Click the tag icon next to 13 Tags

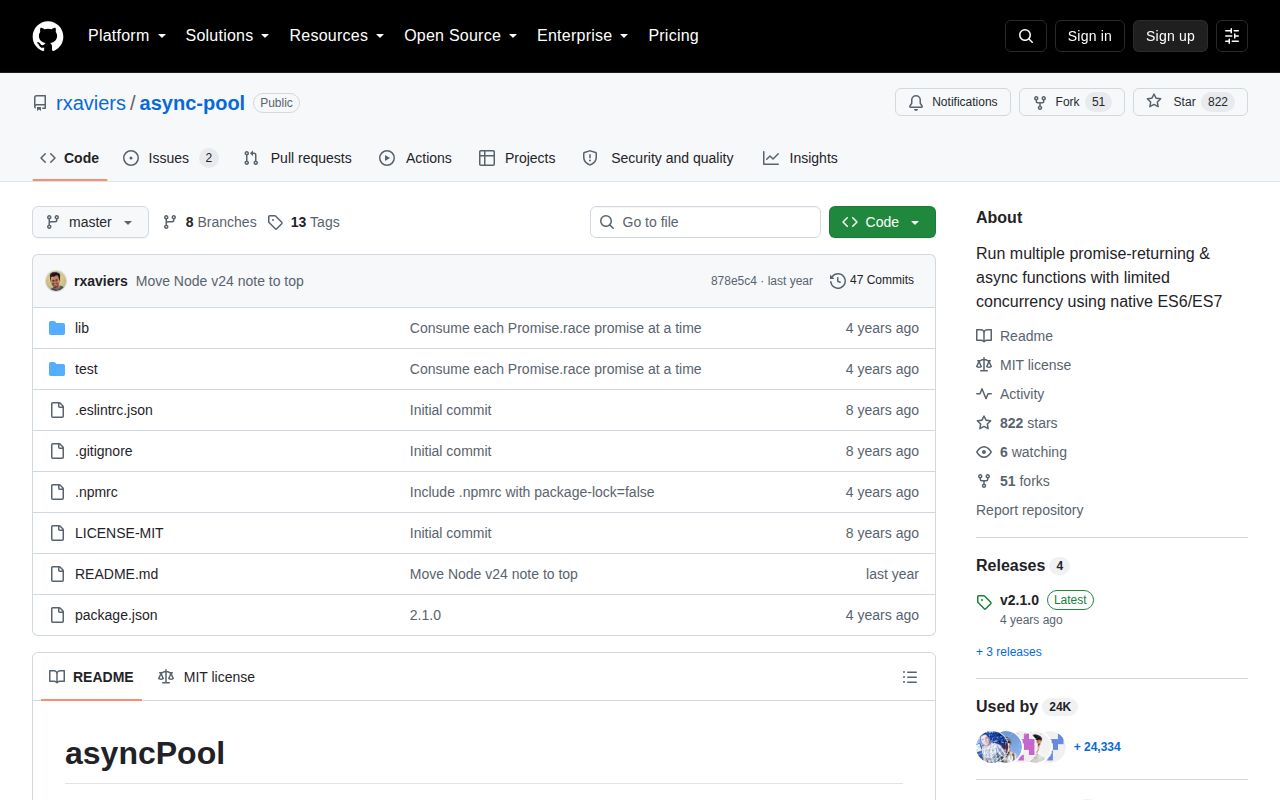click(x=276, y=222)
